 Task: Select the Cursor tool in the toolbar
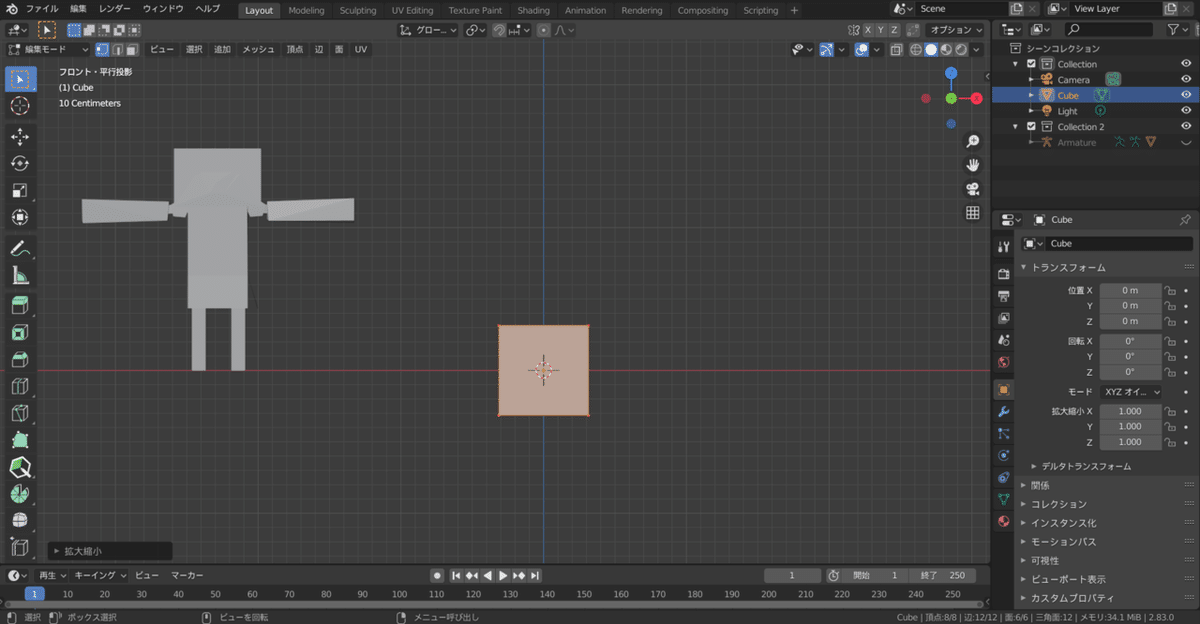(x=20, y=106)
